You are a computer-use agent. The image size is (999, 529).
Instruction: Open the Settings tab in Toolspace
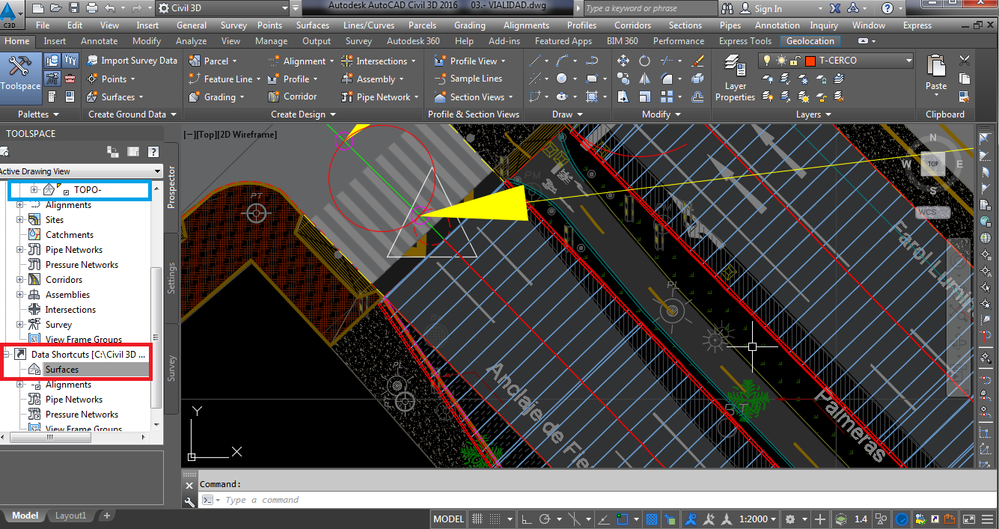click(x=171, y=277)
